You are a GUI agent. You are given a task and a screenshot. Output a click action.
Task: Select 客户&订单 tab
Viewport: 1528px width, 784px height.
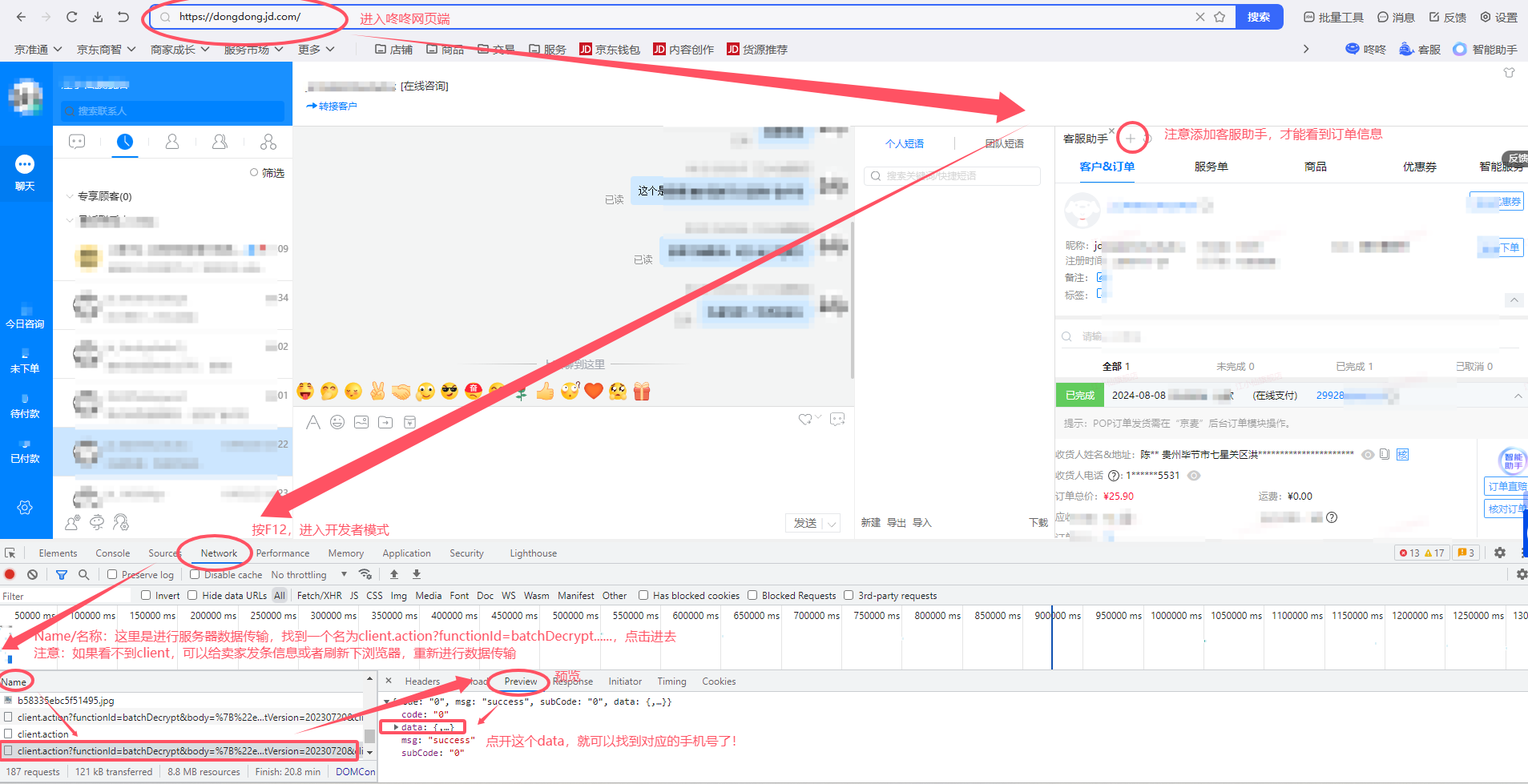point(1107,167)
